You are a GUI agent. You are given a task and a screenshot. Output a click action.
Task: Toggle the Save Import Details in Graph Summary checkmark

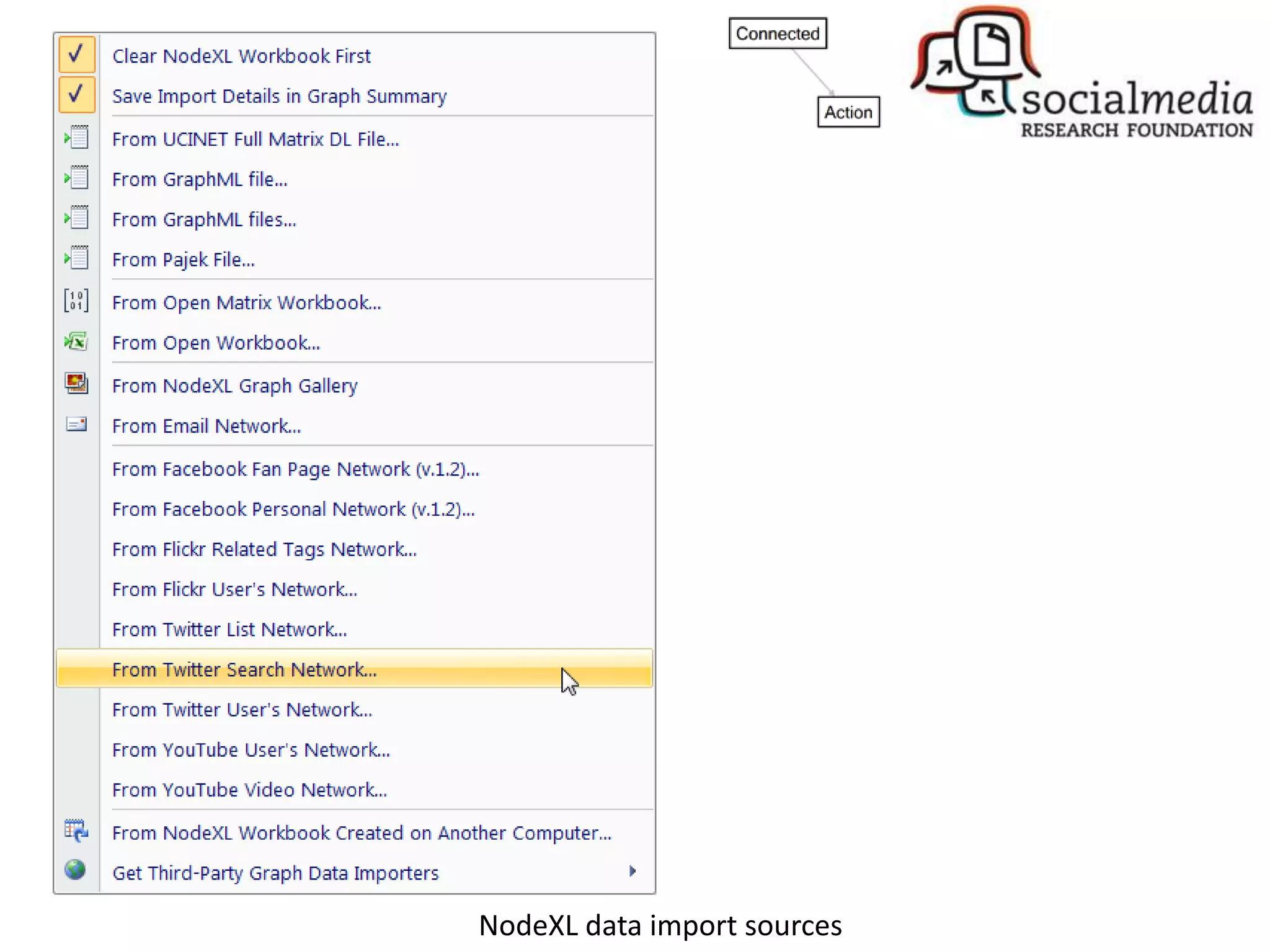click(77, 95)
